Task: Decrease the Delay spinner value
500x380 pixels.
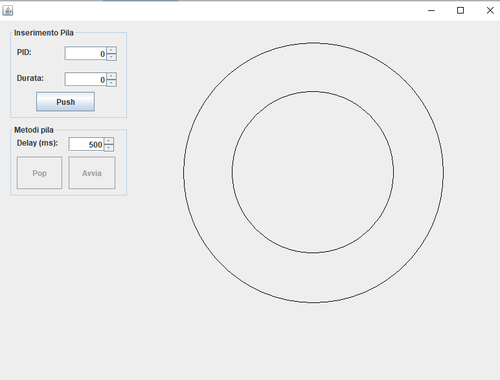Action: coord(109,148)
